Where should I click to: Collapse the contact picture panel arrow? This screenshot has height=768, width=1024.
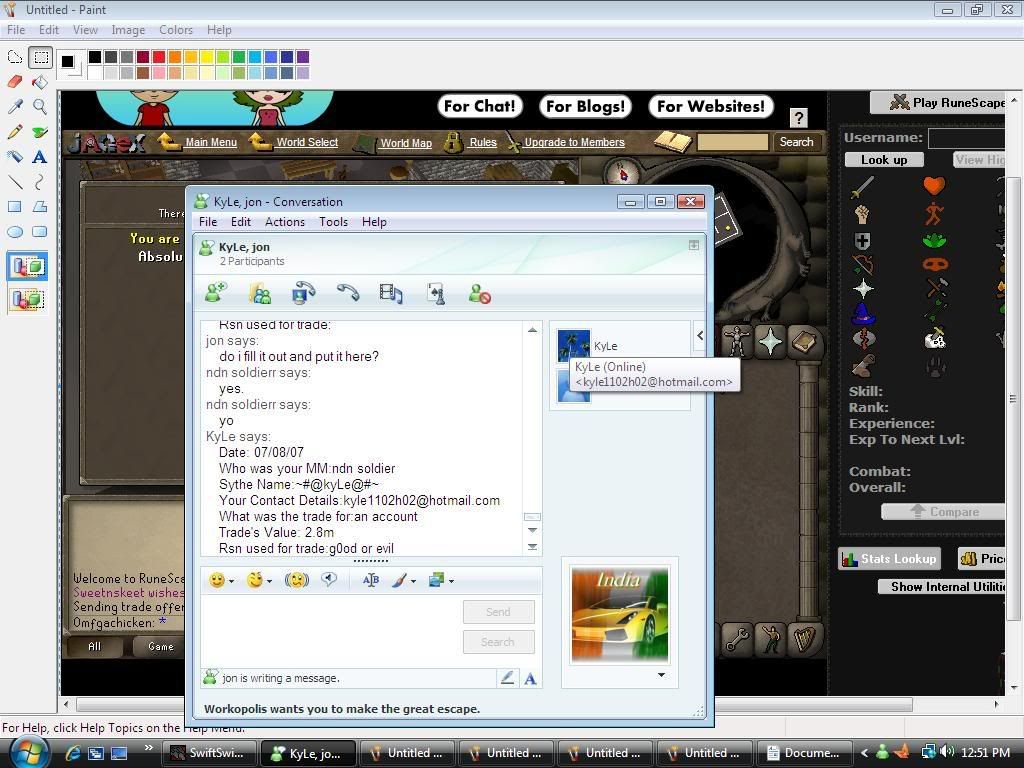699,336
